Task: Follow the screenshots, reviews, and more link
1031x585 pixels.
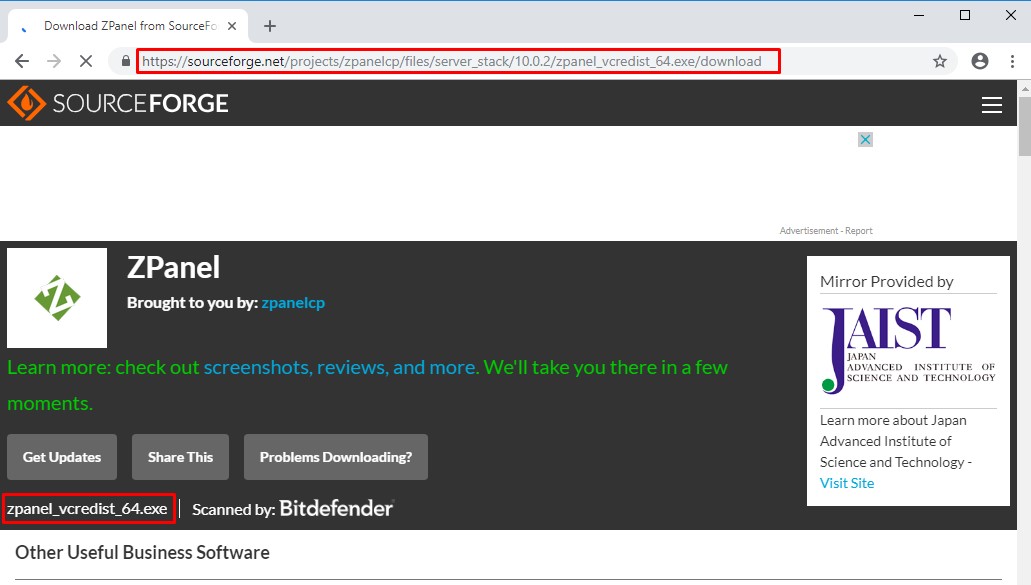Action: coord(341,367)
